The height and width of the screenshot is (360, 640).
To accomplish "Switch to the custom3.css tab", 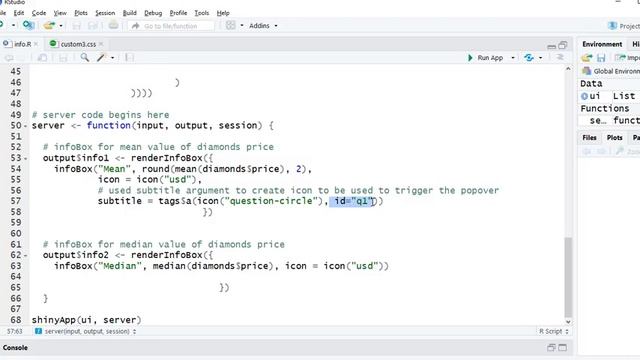I will (78, 44).
